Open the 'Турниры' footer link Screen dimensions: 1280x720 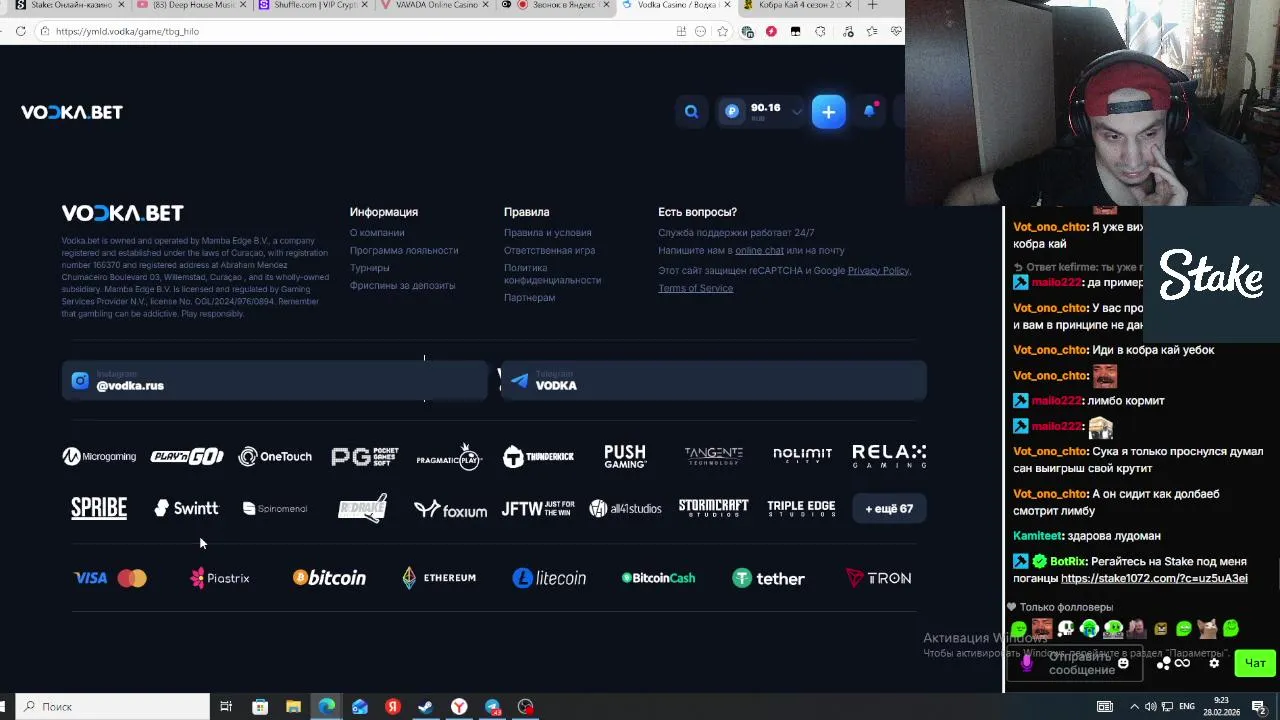pos(370,268)
